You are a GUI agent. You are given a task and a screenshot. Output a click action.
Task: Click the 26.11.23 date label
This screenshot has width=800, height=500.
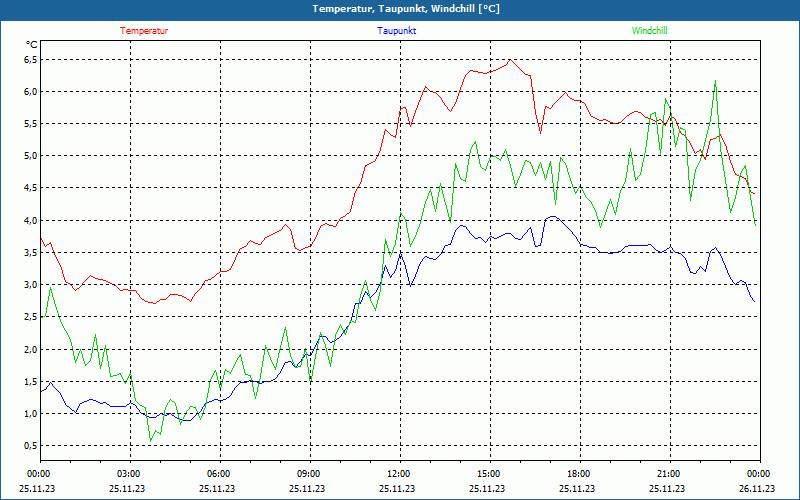point(757,488)
